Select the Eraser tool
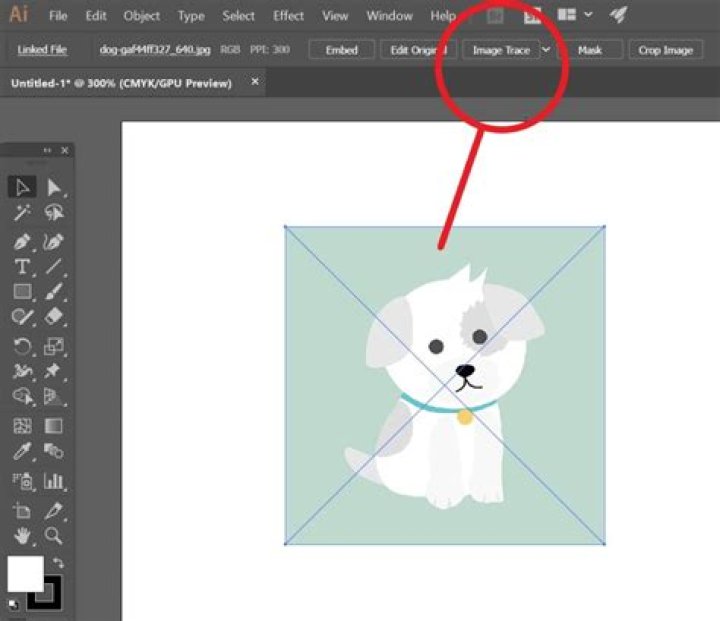 click(54, 317)
